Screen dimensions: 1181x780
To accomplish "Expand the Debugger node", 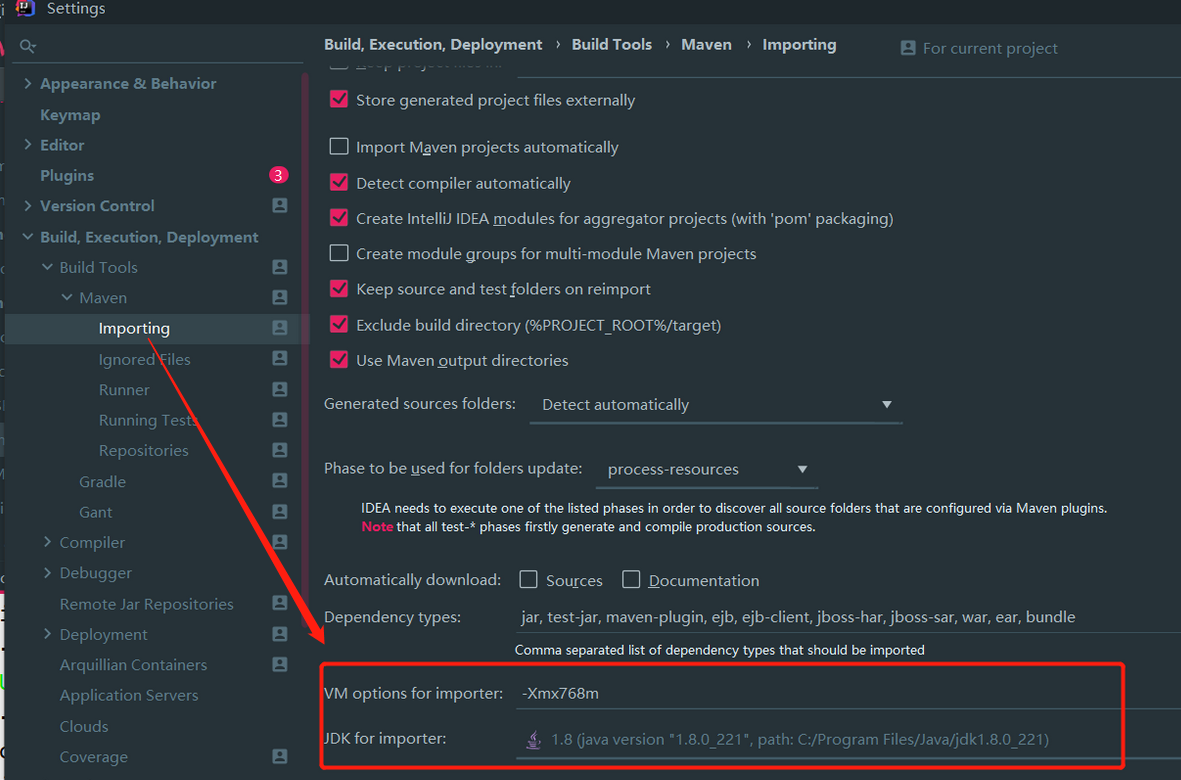I will pyautogui.click(x=47, y=572).
